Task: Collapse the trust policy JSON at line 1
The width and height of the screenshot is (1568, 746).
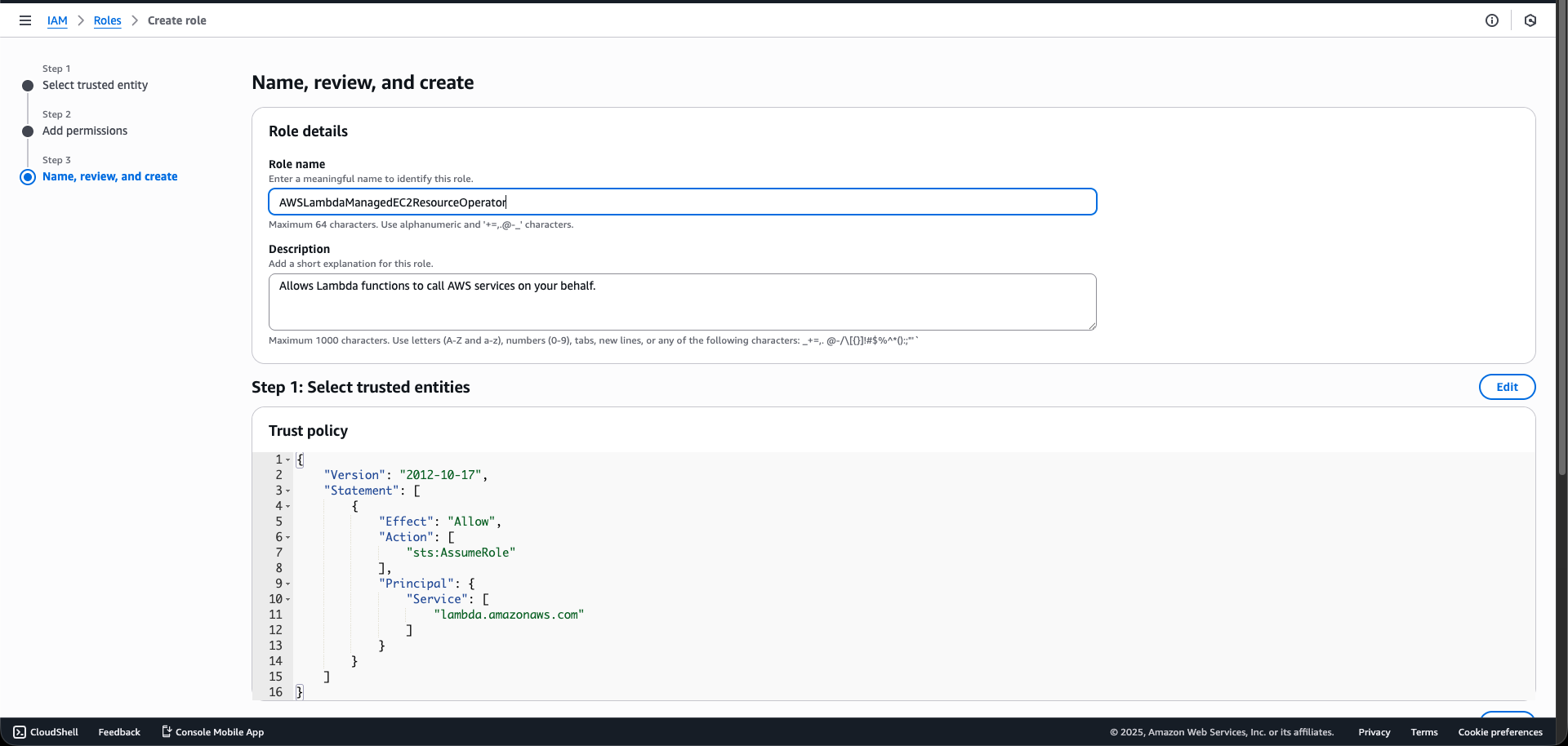Action: [287, 460]
